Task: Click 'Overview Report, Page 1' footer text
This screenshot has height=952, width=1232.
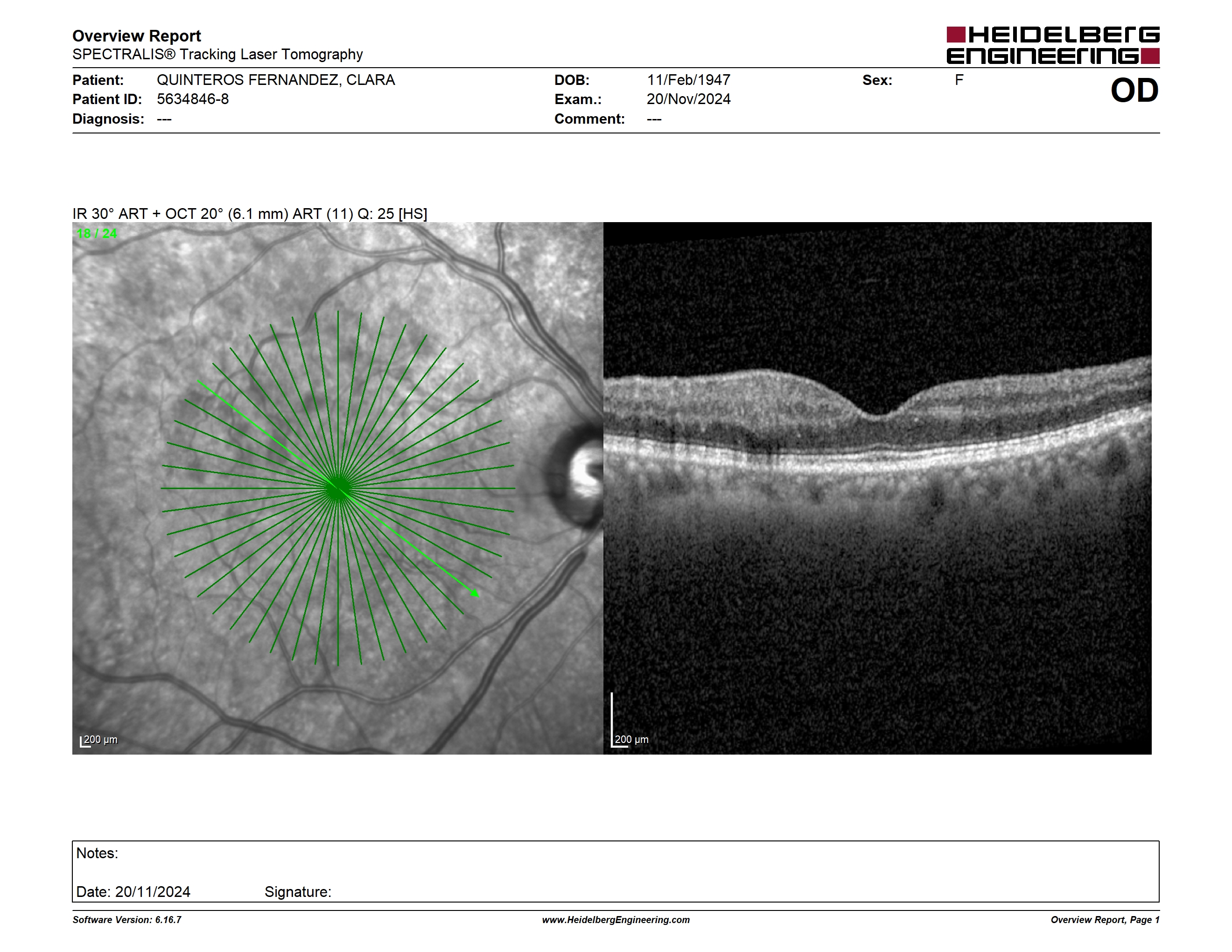Action: [x=1105, y=920]
